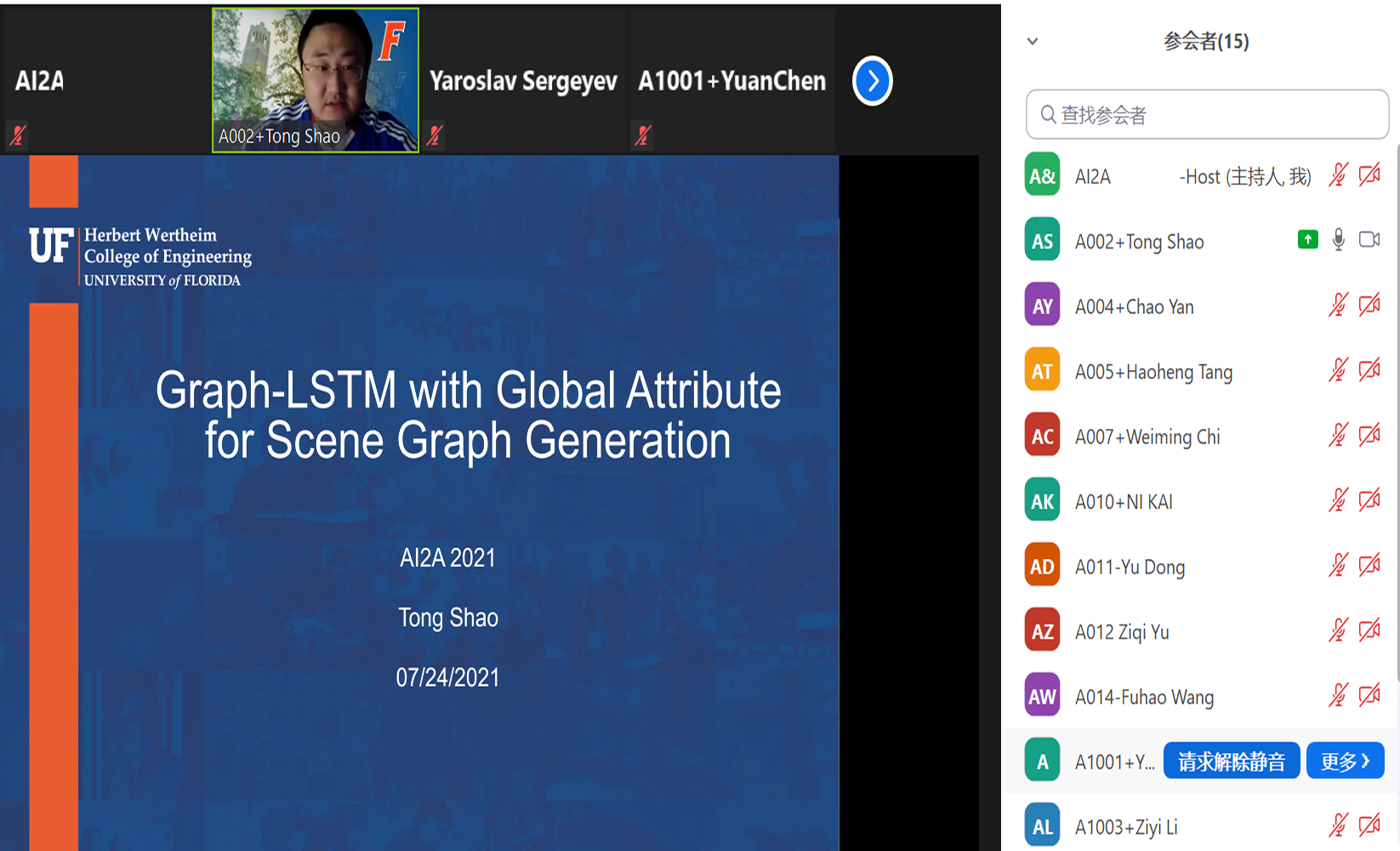Click the 请求解除静音 button
The image size is (1400, 851).
(x=1231, y=761)
